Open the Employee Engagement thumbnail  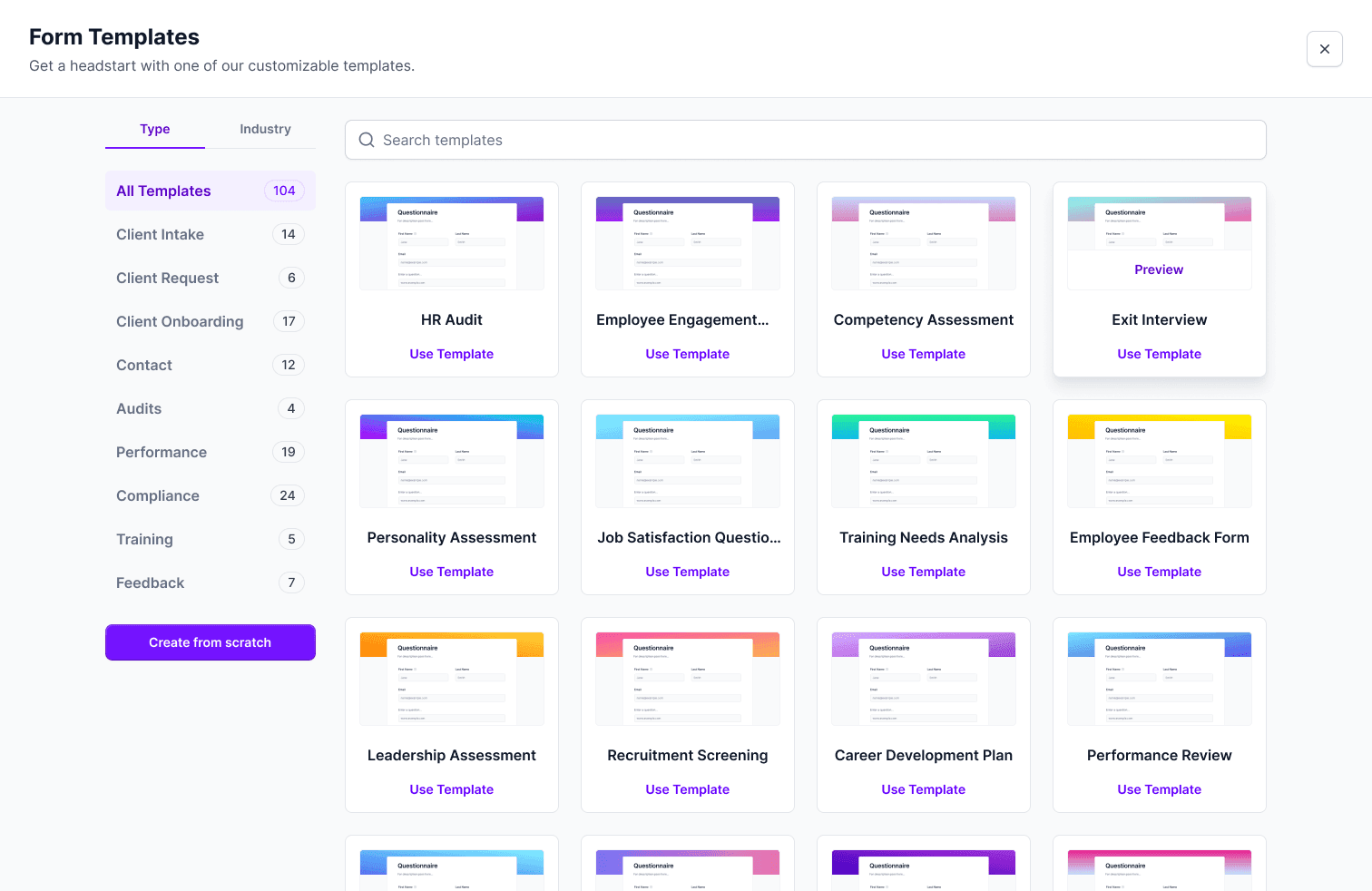point(688,243)
